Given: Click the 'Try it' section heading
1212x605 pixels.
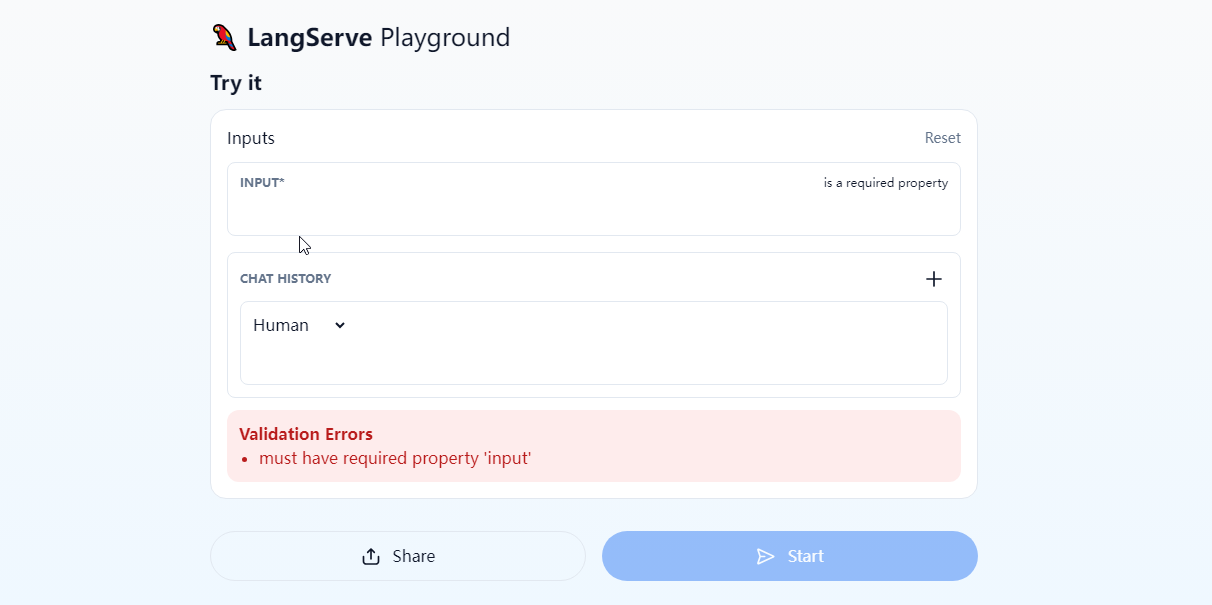Looking at the screenshot, I should click(236, 83).
